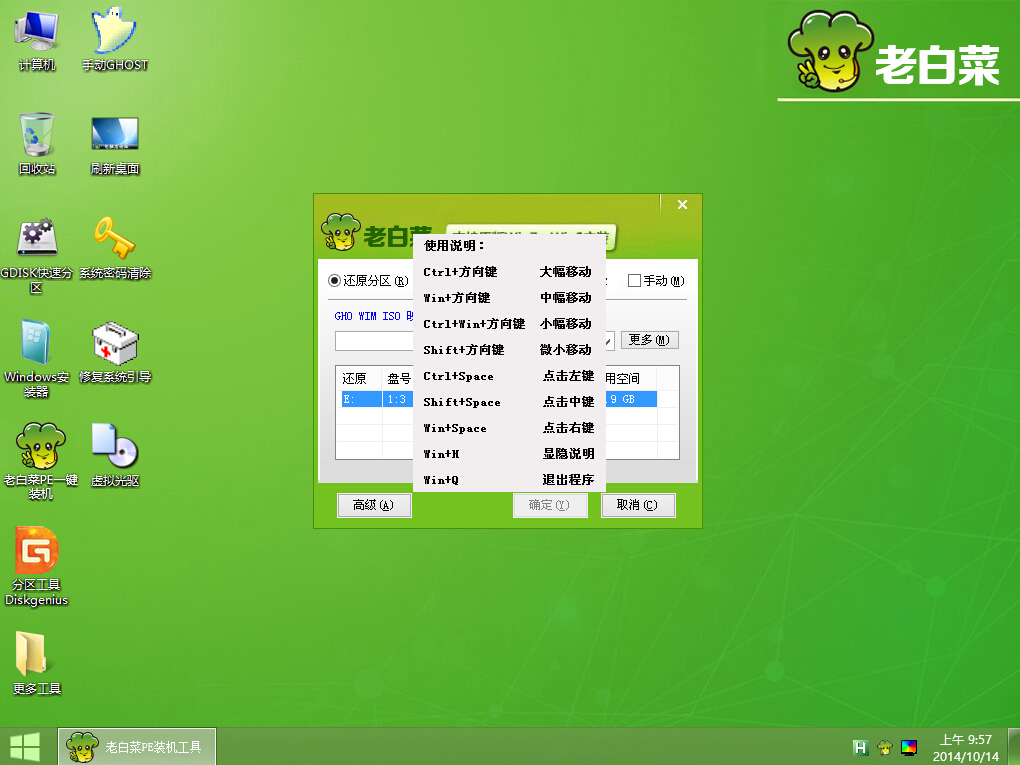Launch the 老白菜PE一键装机 desktop icon
Viewport: 1020px width, 765px height.
pyautogui.click(x=39, y=447)
